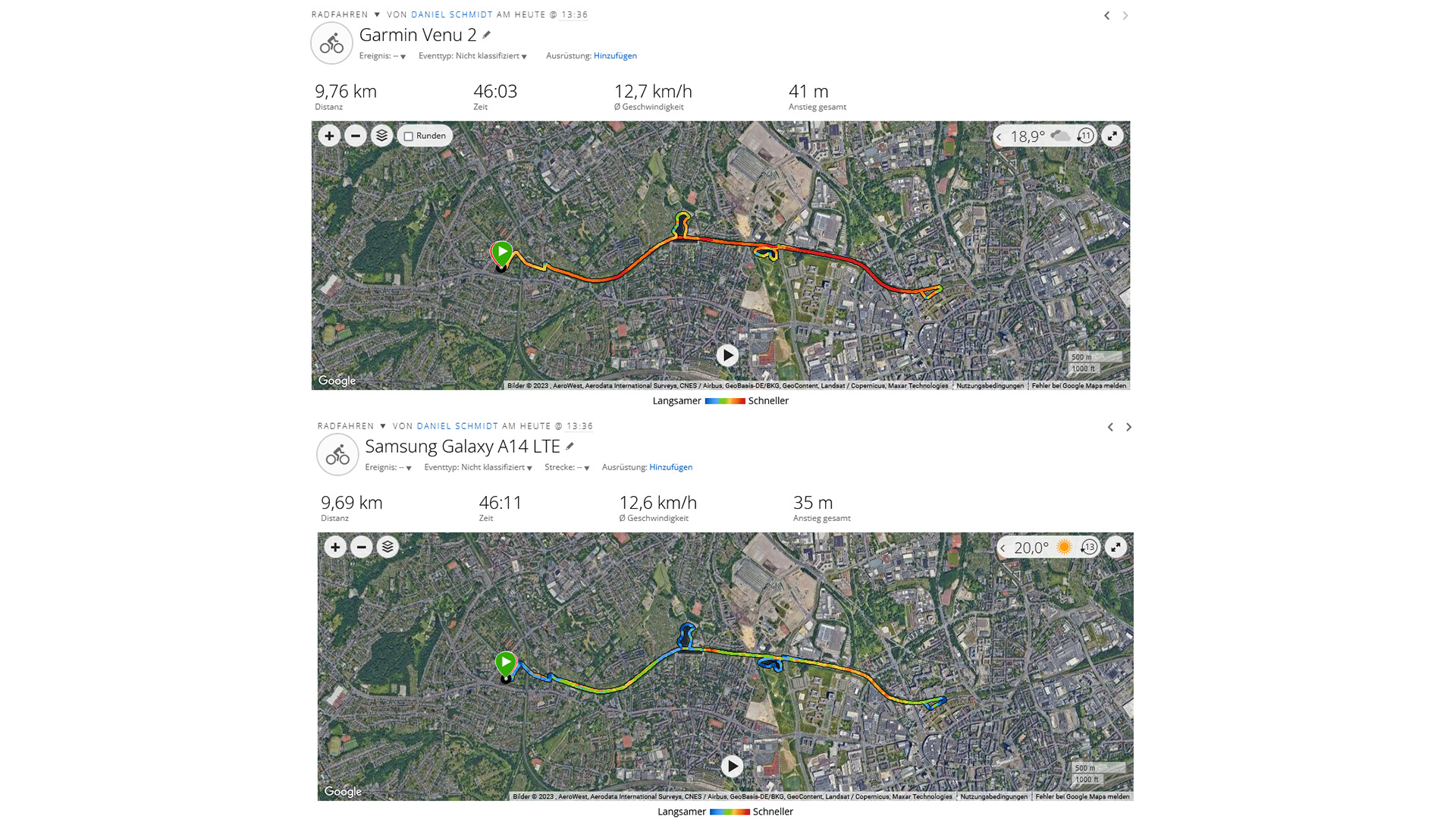
Task: Open Ereignis dropdown for Garmin Venu 2
Action: [x=403, y=57]
